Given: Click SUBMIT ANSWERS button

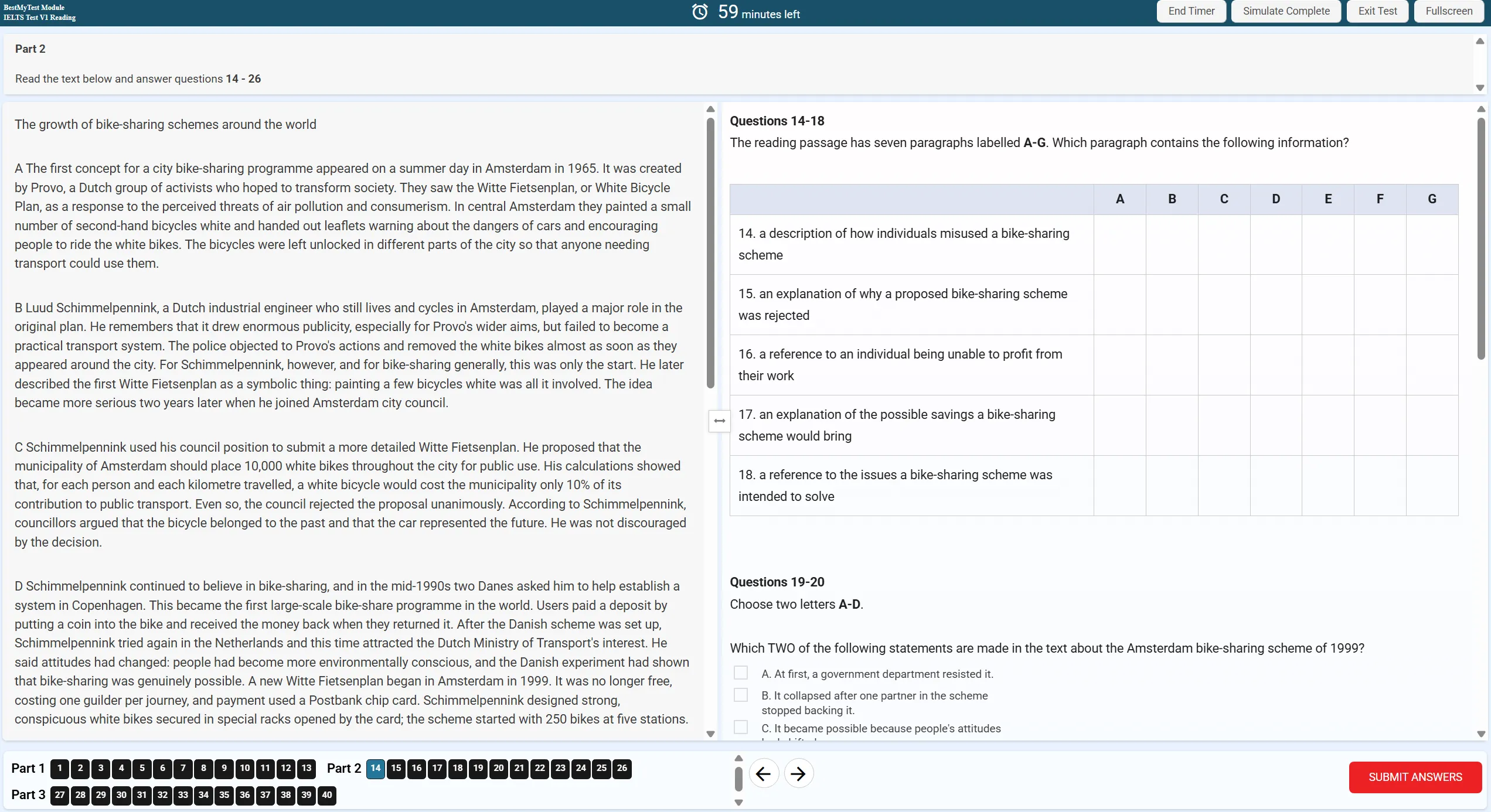Looking at the screenshot, I should [x=1415, y=777].
